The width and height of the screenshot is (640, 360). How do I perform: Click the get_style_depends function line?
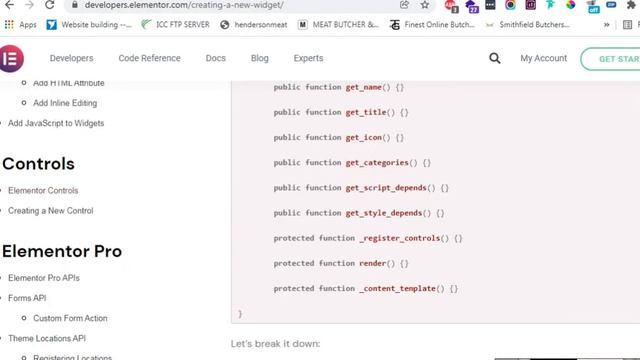click(x=359, y=213)
